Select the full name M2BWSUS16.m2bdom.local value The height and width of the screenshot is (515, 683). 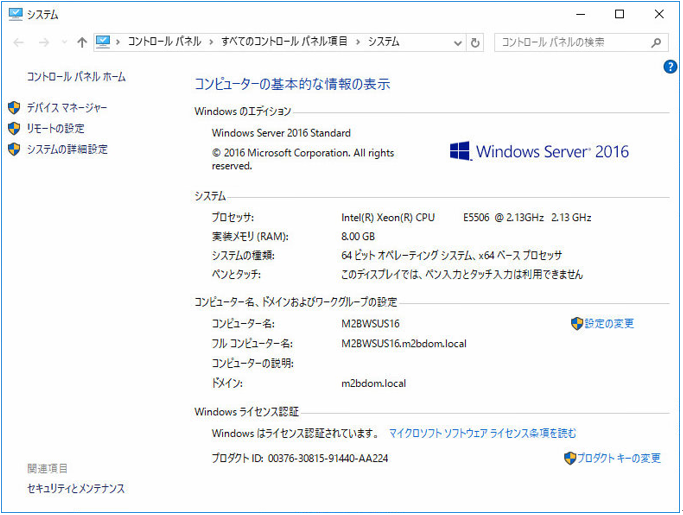point(404,344)
